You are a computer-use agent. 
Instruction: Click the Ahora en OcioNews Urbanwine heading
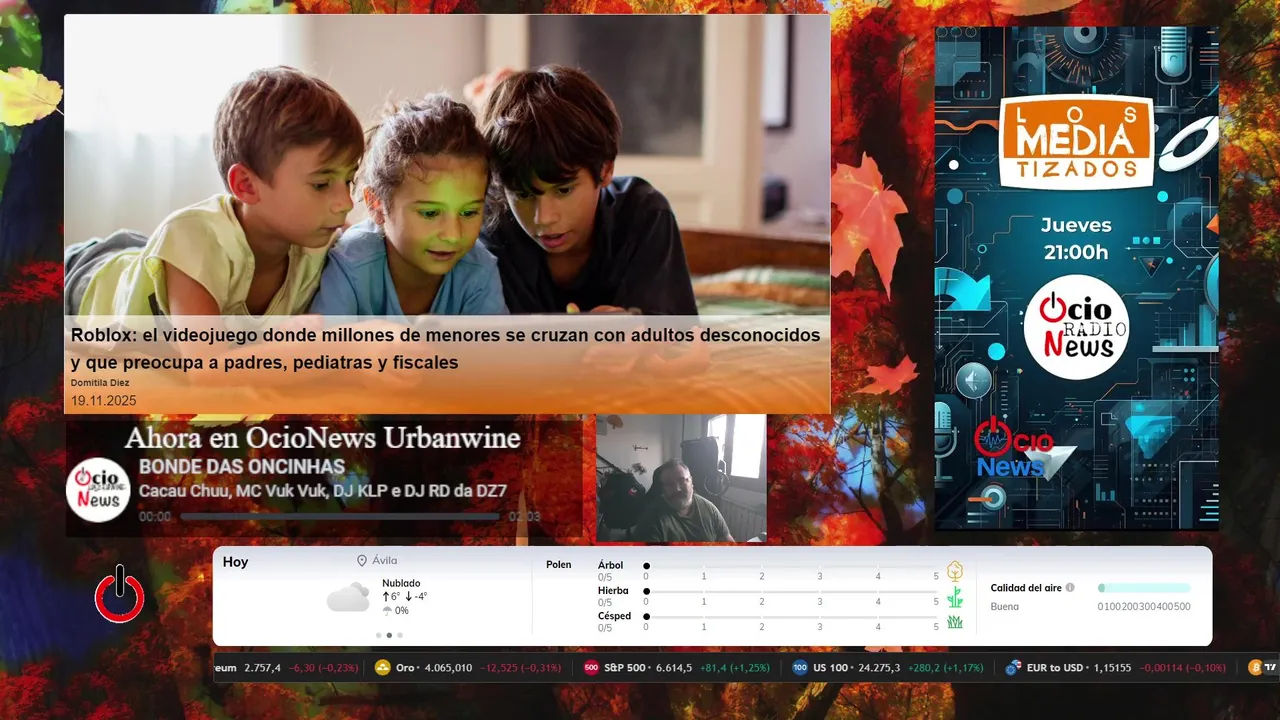[x=322, y=438]
